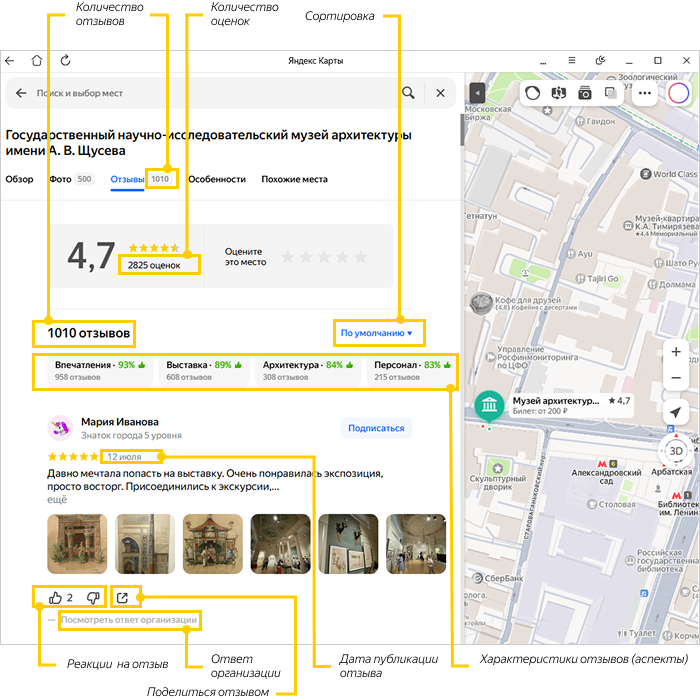Filter reviews by Персонал aspect
The height and width of the screenshot is (699, 700).
[412, 370]
